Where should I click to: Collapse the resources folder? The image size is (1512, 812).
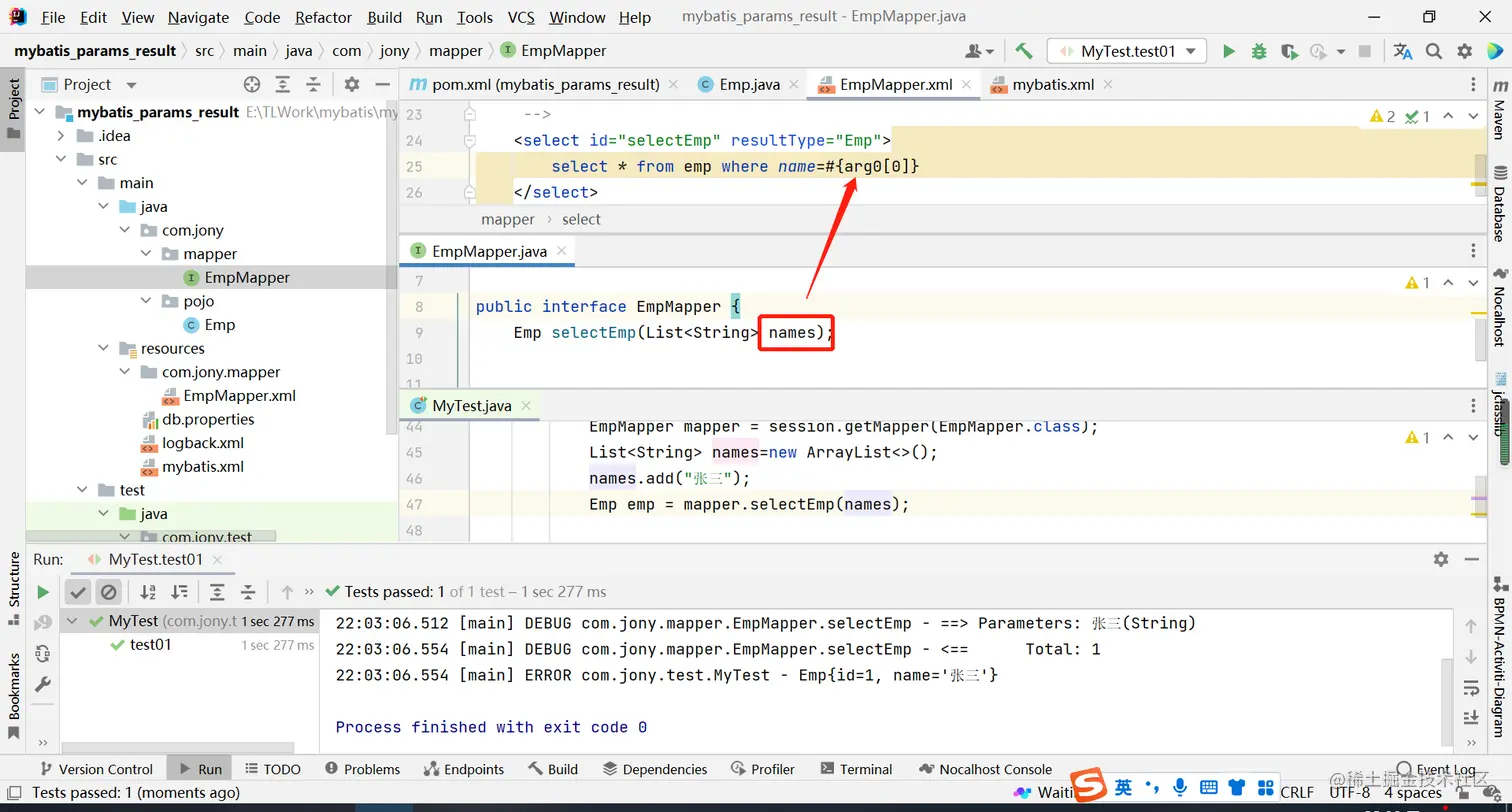click(104, 349)
